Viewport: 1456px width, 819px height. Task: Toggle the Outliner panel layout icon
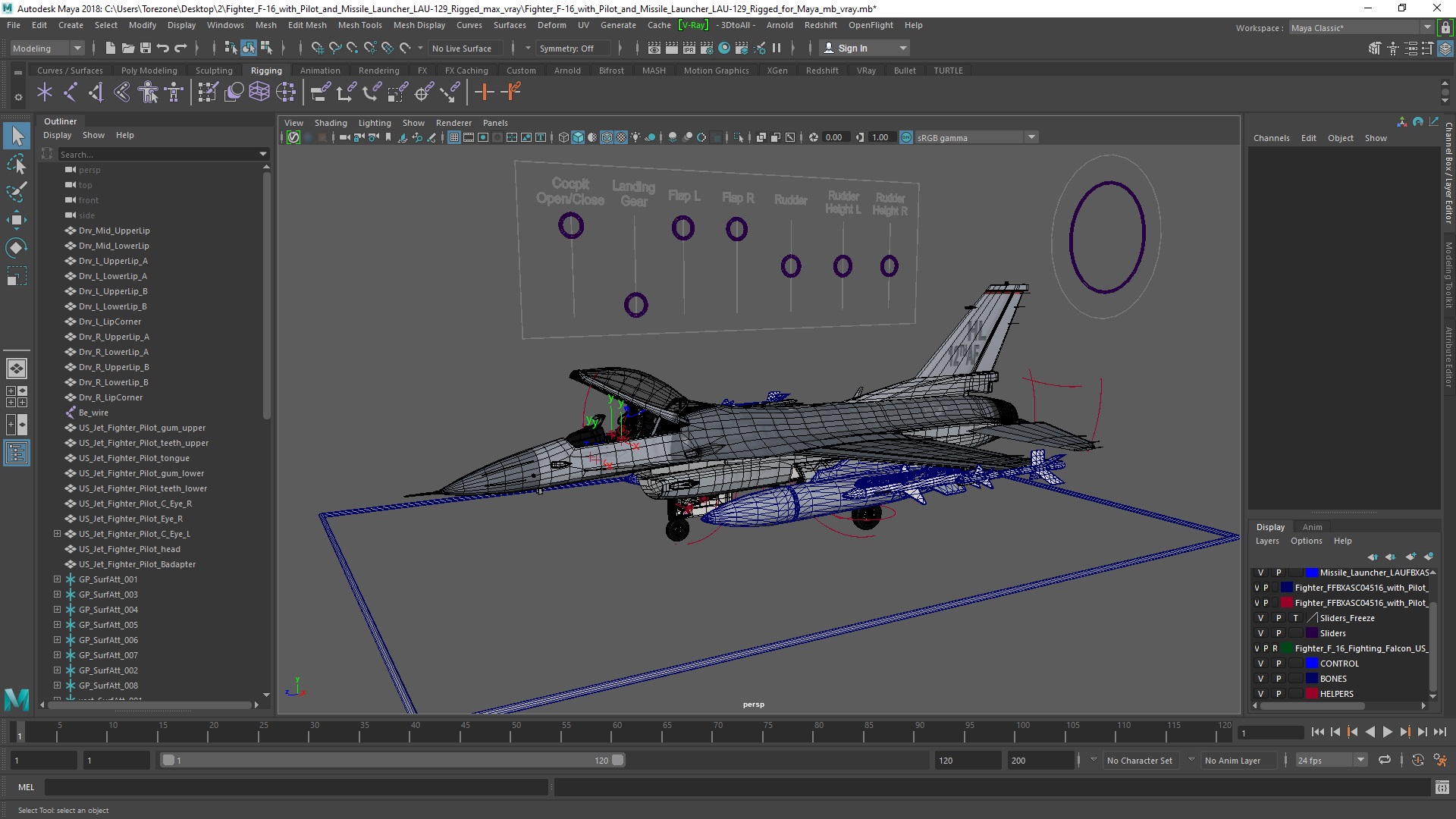point(17,453)
